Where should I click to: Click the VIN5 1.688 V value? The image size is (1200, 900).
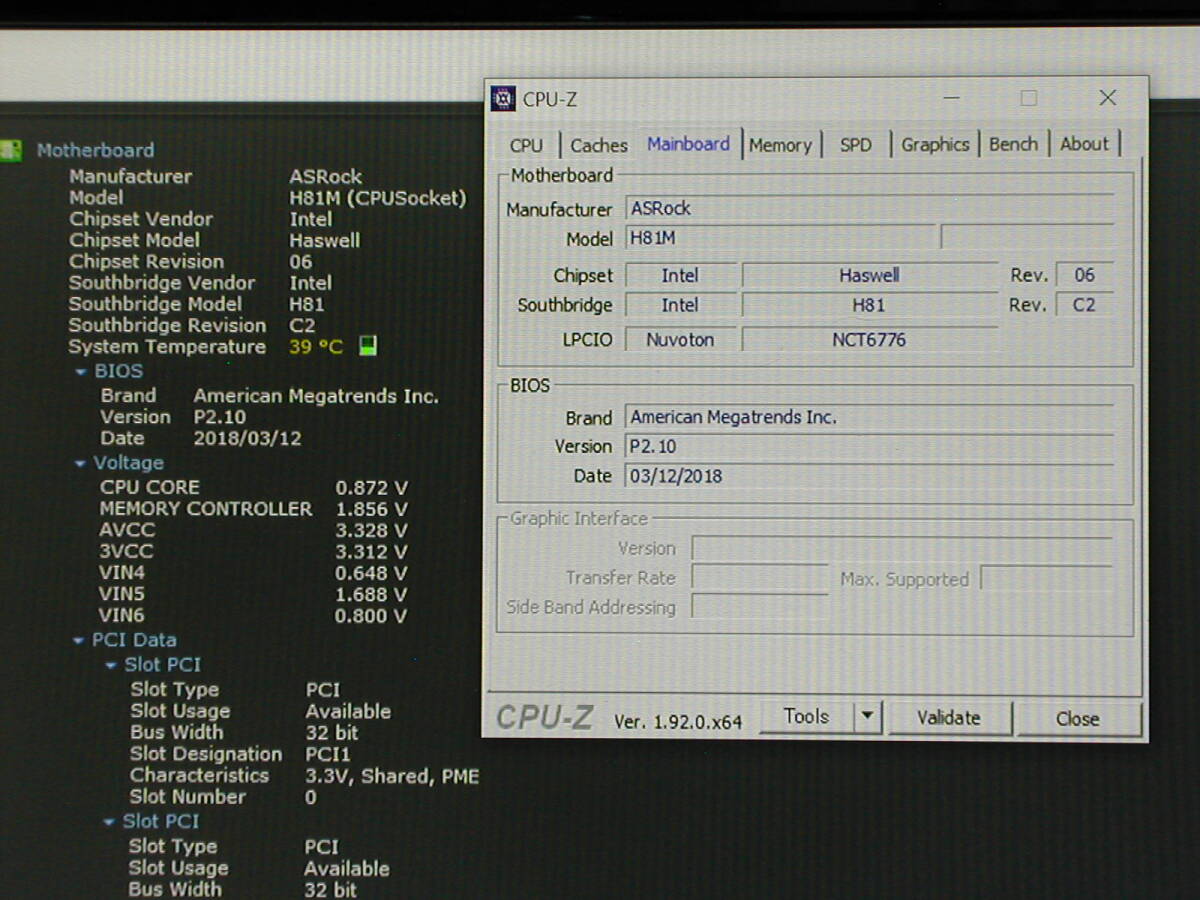click(371, 595)
